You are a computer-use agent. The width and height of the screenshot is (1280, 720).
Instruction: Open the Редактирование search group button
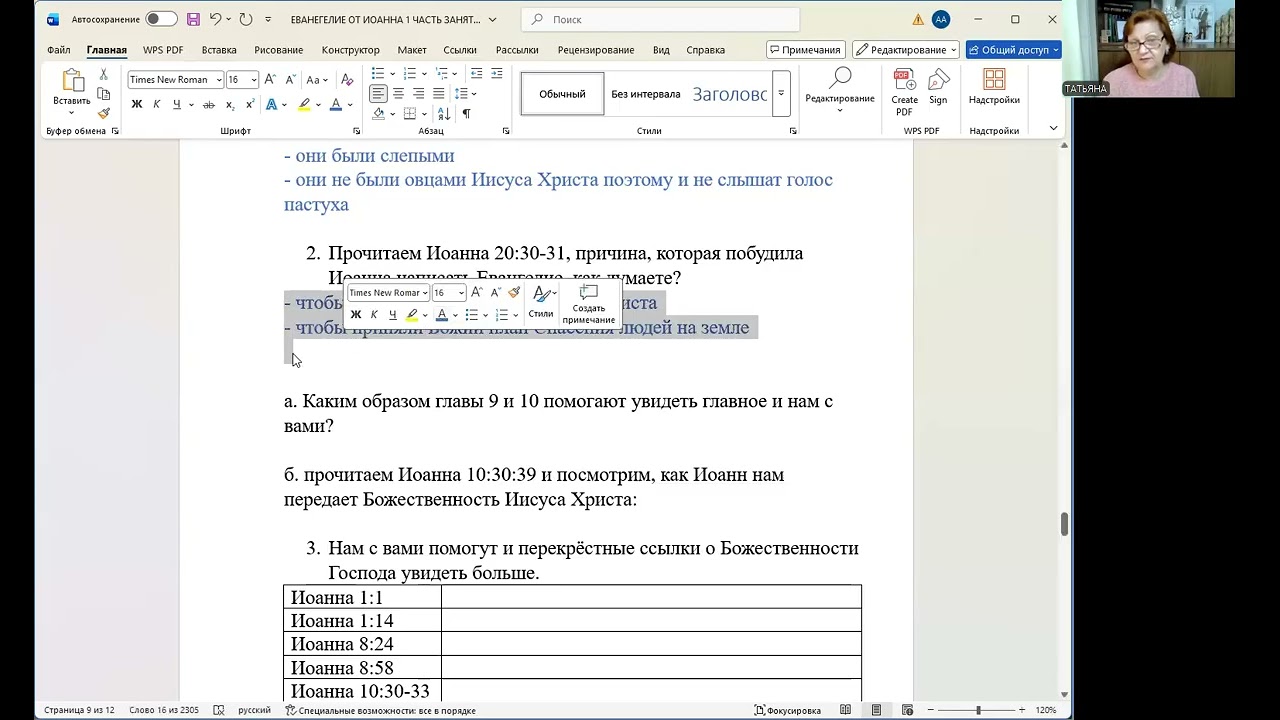[x=840, y=90]
